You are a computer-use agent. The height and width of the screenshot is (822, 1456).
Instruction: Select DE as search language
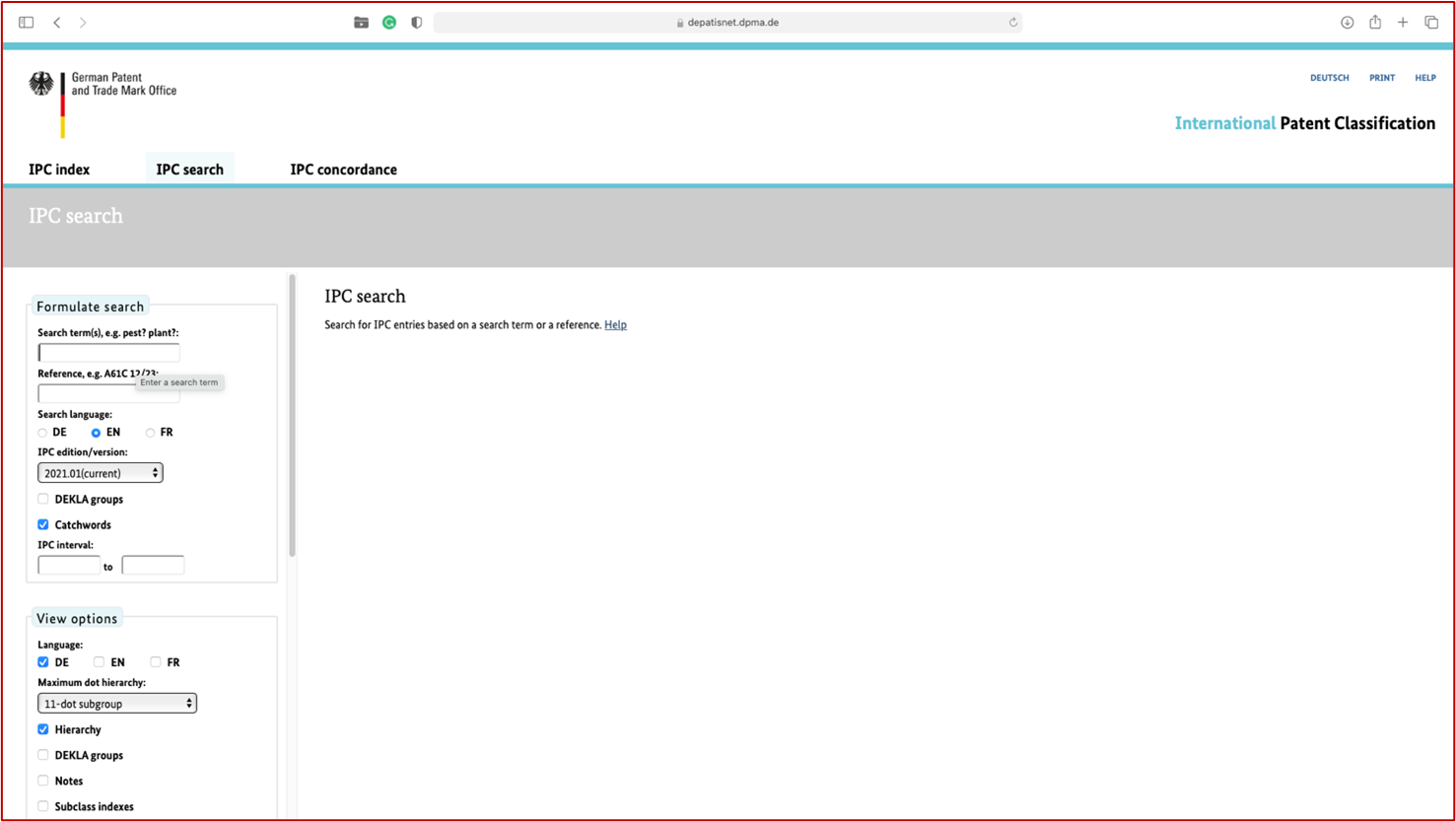click(42, 433)
